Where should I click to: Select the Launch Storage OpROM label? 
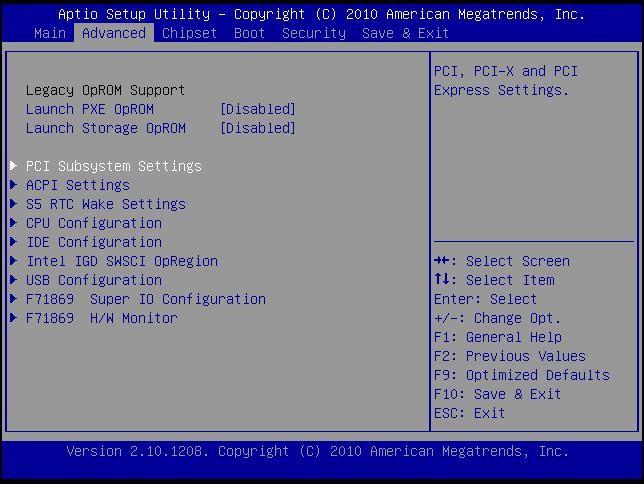(106, 128)
